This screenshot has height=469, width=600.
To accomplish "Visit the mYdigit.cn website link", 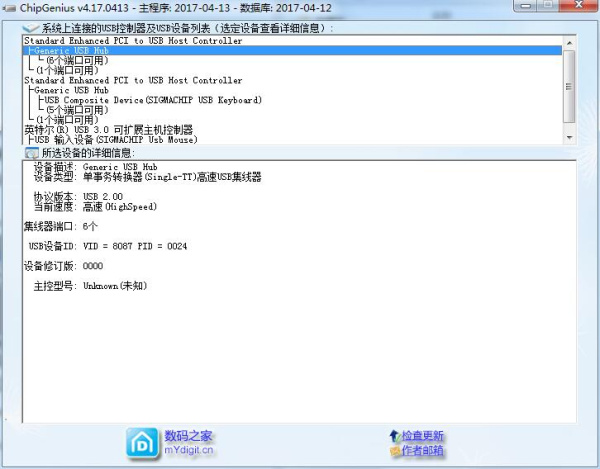I will 189,451.
